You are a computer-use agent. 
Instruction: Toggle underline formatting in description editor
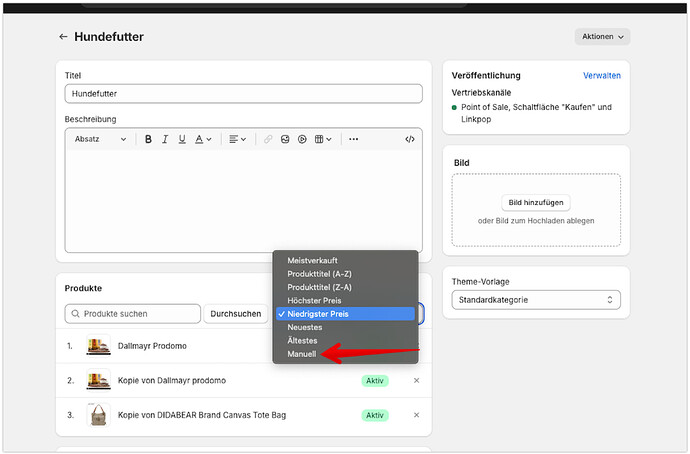pyautogui.click(x=182, y=139)
